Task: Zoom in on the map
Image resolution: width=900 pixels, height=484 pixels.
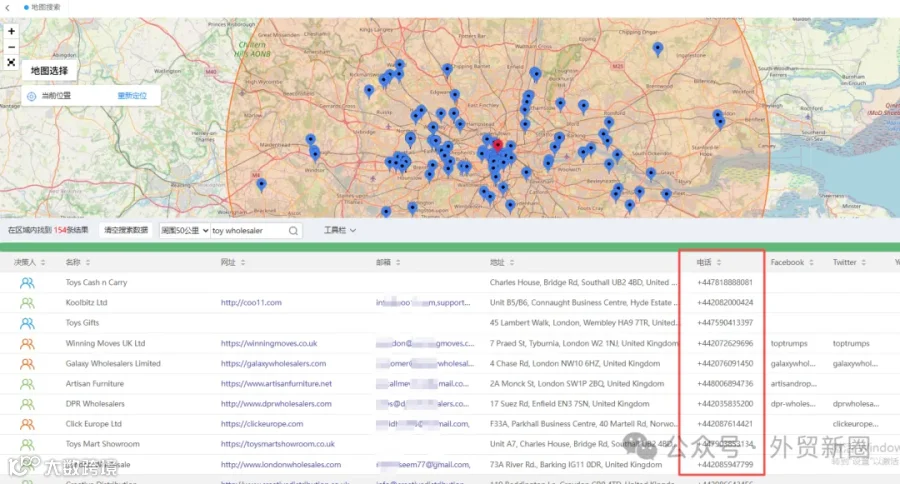Action: tap(11, 31)
